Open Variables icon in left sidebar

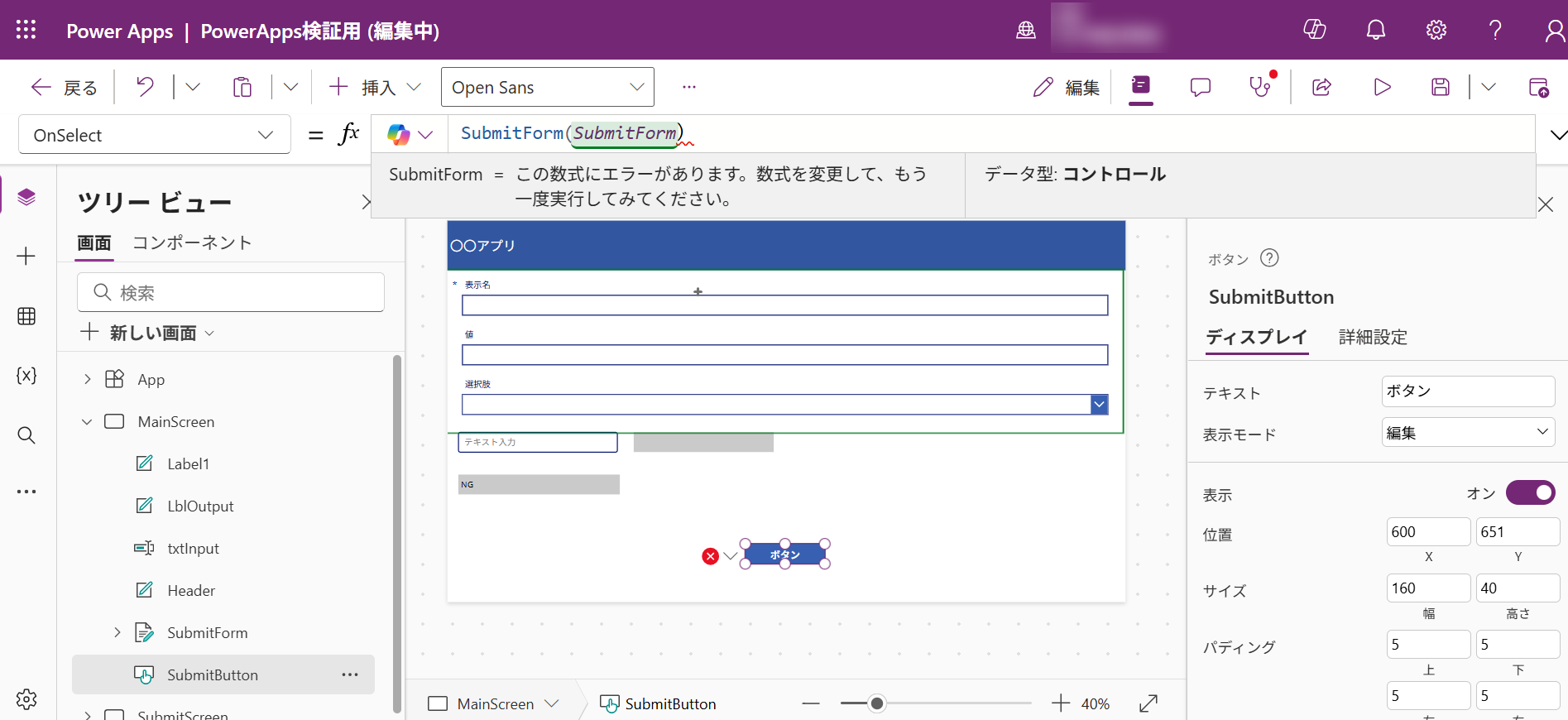click(26, 376)
